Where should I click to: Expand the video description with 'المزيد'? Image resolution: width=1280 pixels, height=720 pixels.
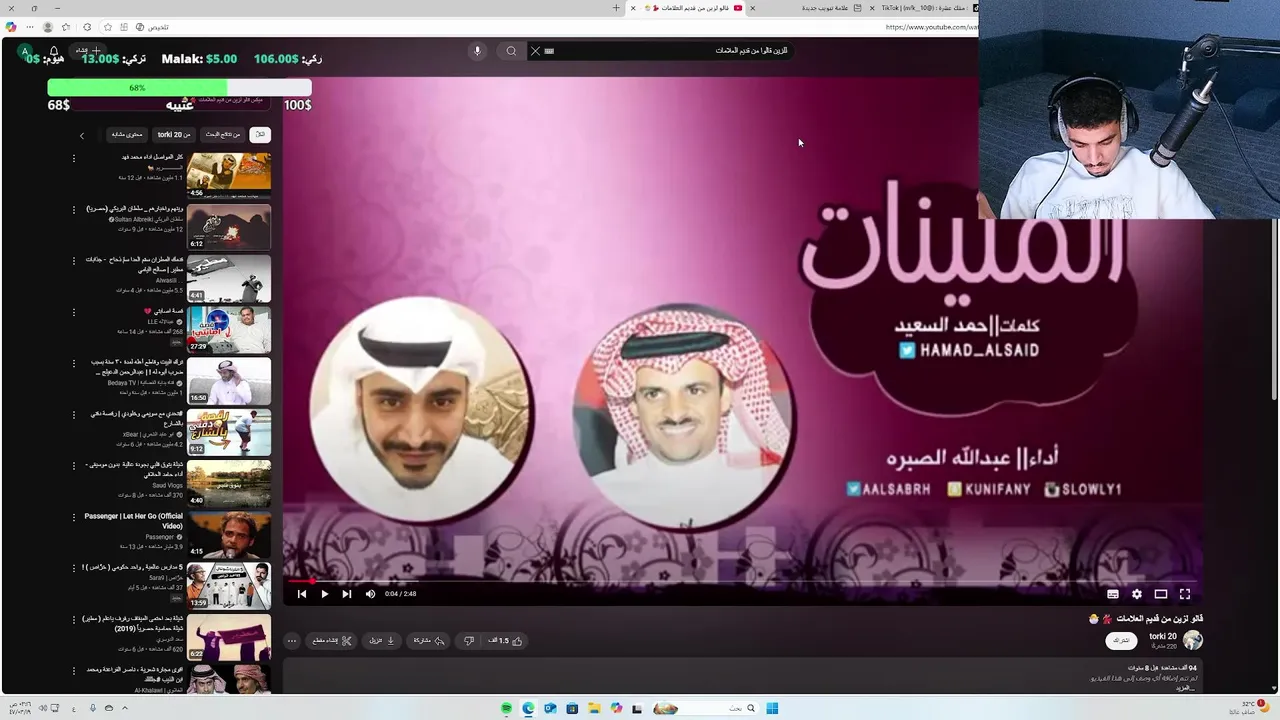(1186, 689)
